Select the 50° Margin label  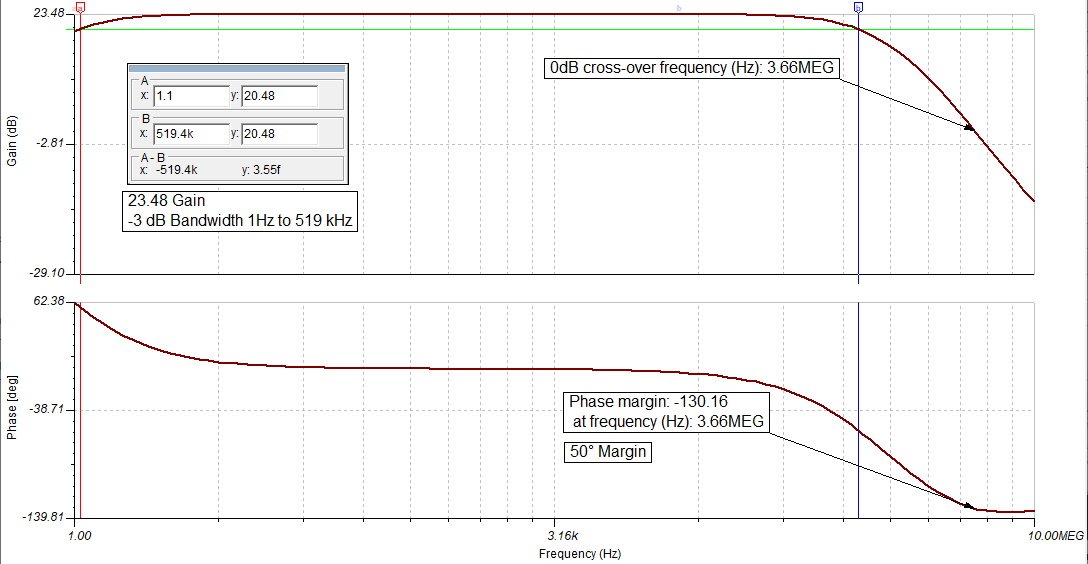click(x=608, y=452)
